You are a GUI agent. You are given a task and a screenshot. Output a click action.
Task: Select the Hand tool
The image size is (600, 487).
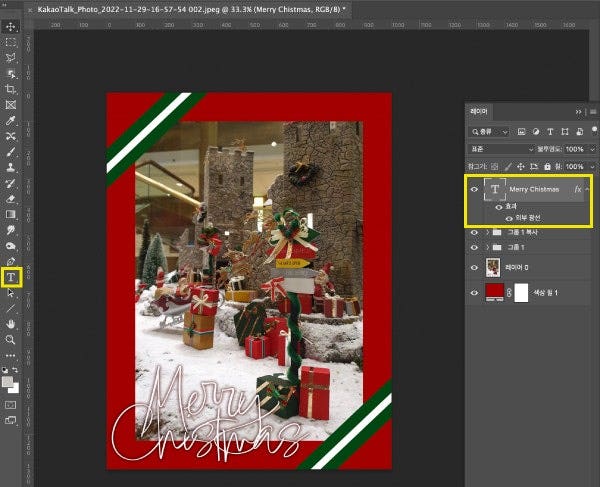[x=11, y=324]
